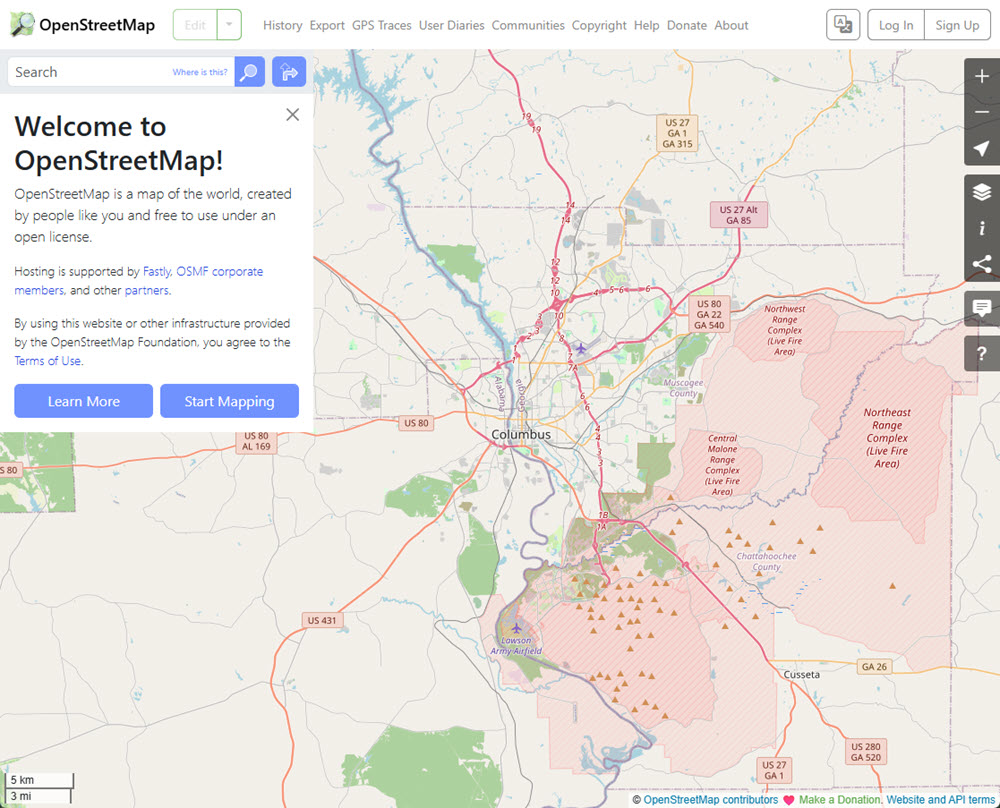The width and height of the screenshot is (1000, 808).
Task: Open the History menu item
Action: (x=283, y=26)
